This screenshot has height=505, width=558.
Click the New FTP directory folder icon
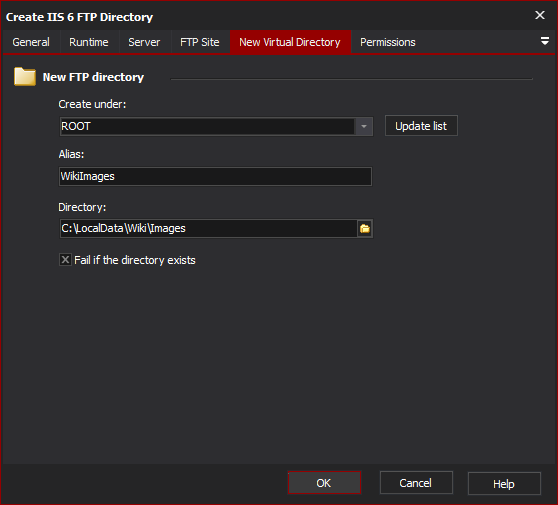(x=25, y=77)
